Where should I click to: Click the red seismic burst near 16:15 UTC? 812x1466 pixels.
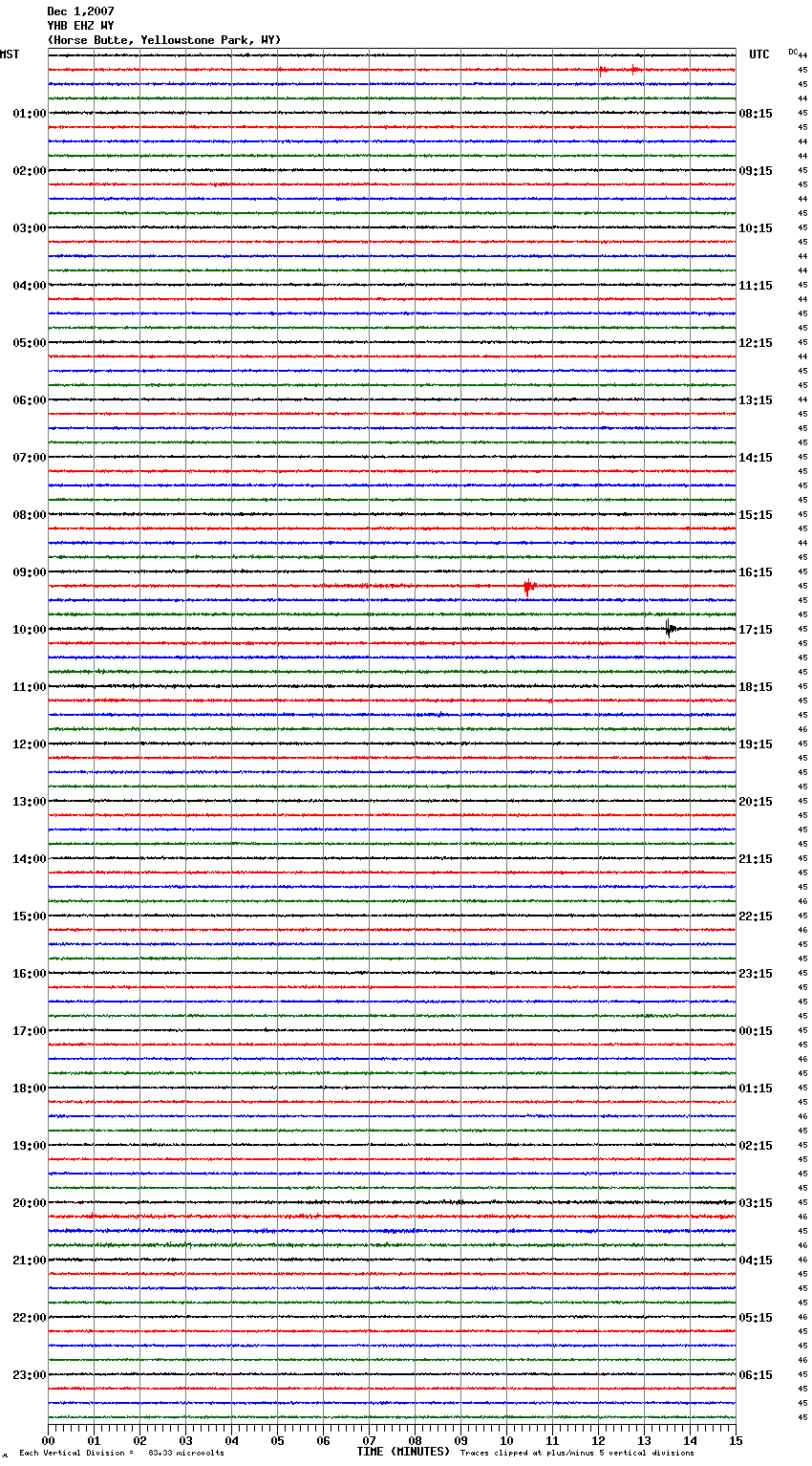click(x=530, y=587)
